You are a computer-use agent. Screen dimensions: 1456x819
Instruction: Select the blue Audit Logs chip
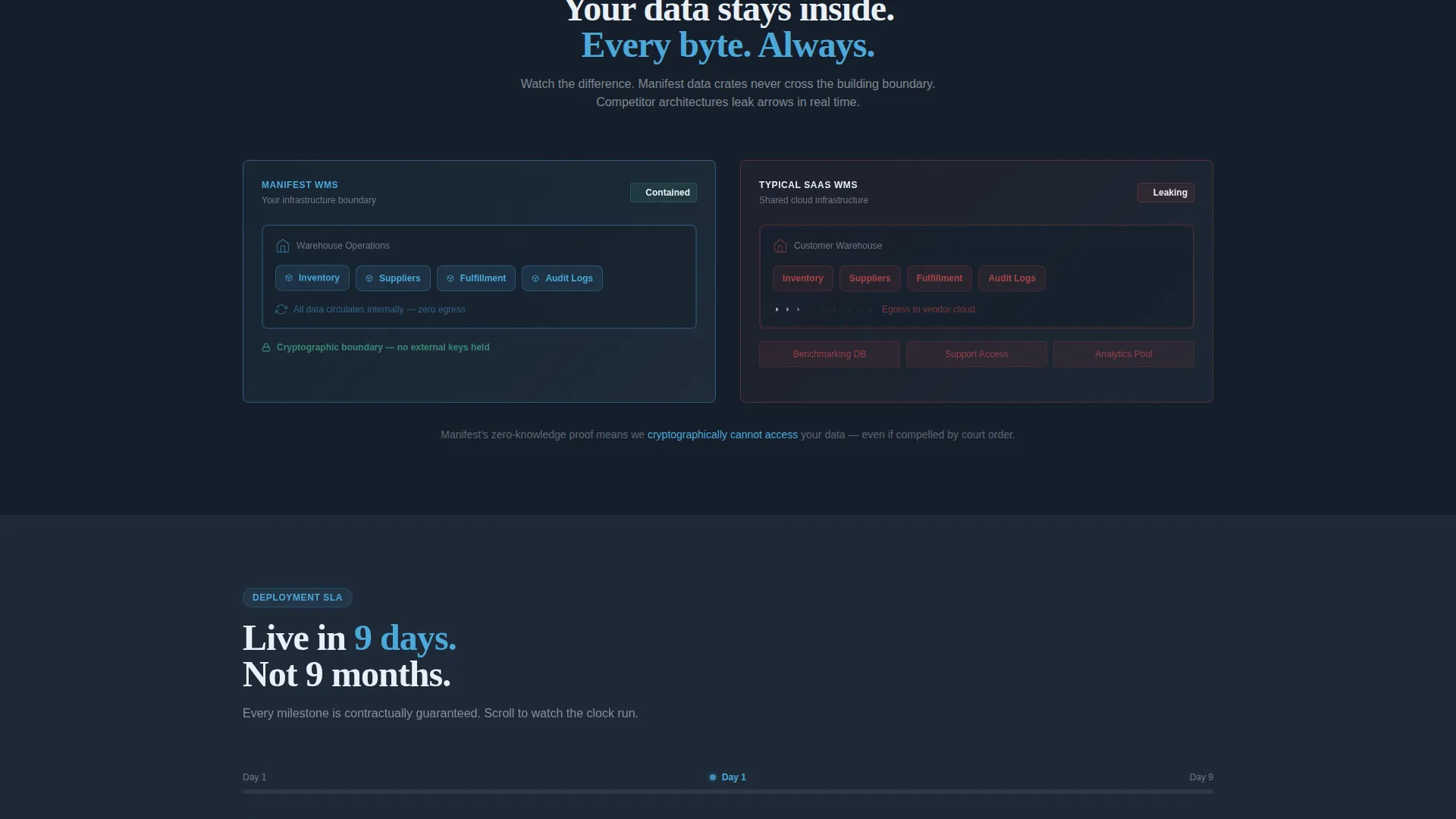point(562,278)
